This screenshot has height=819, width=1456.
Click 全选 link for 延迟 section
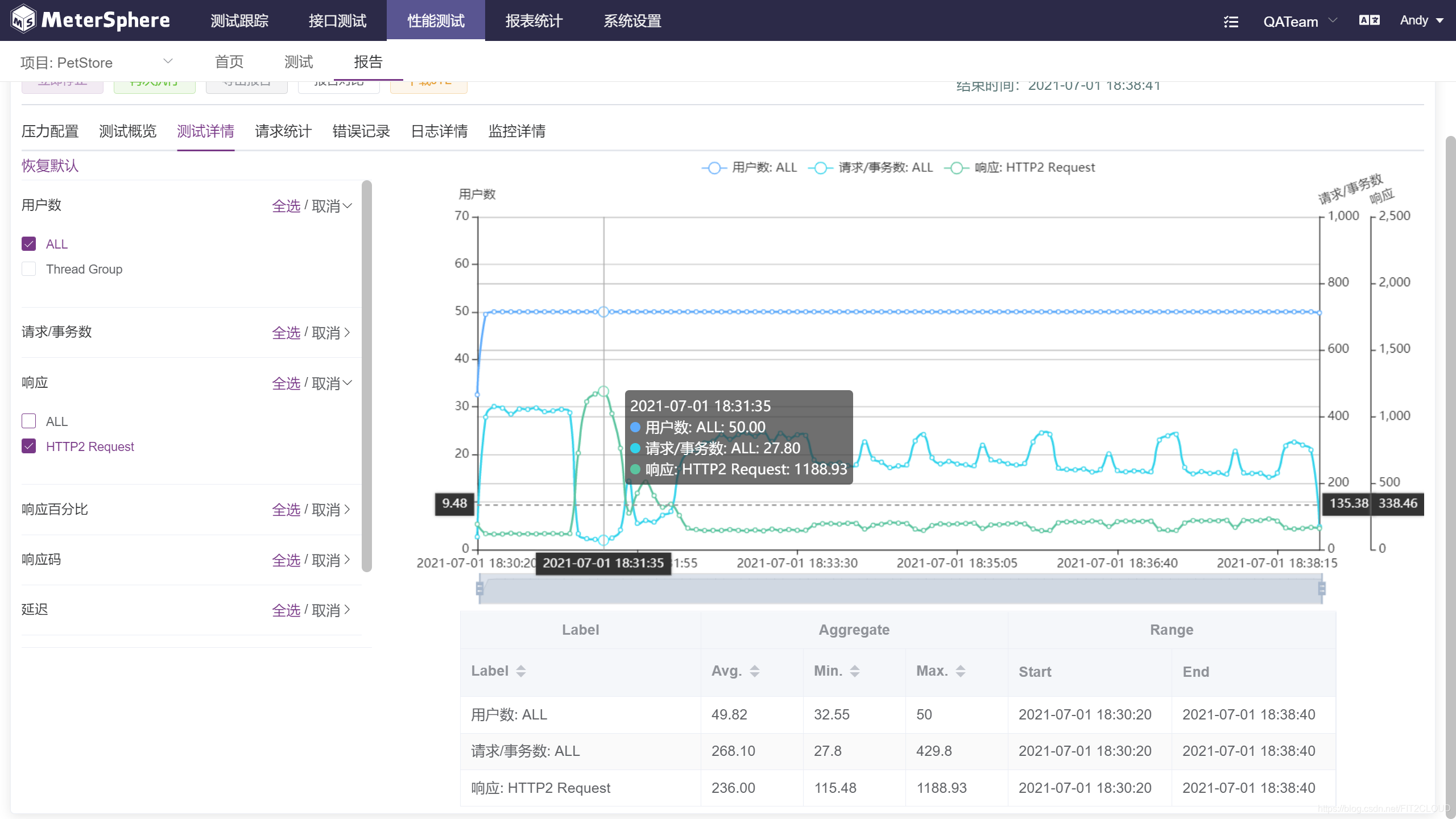pos(286,610)
